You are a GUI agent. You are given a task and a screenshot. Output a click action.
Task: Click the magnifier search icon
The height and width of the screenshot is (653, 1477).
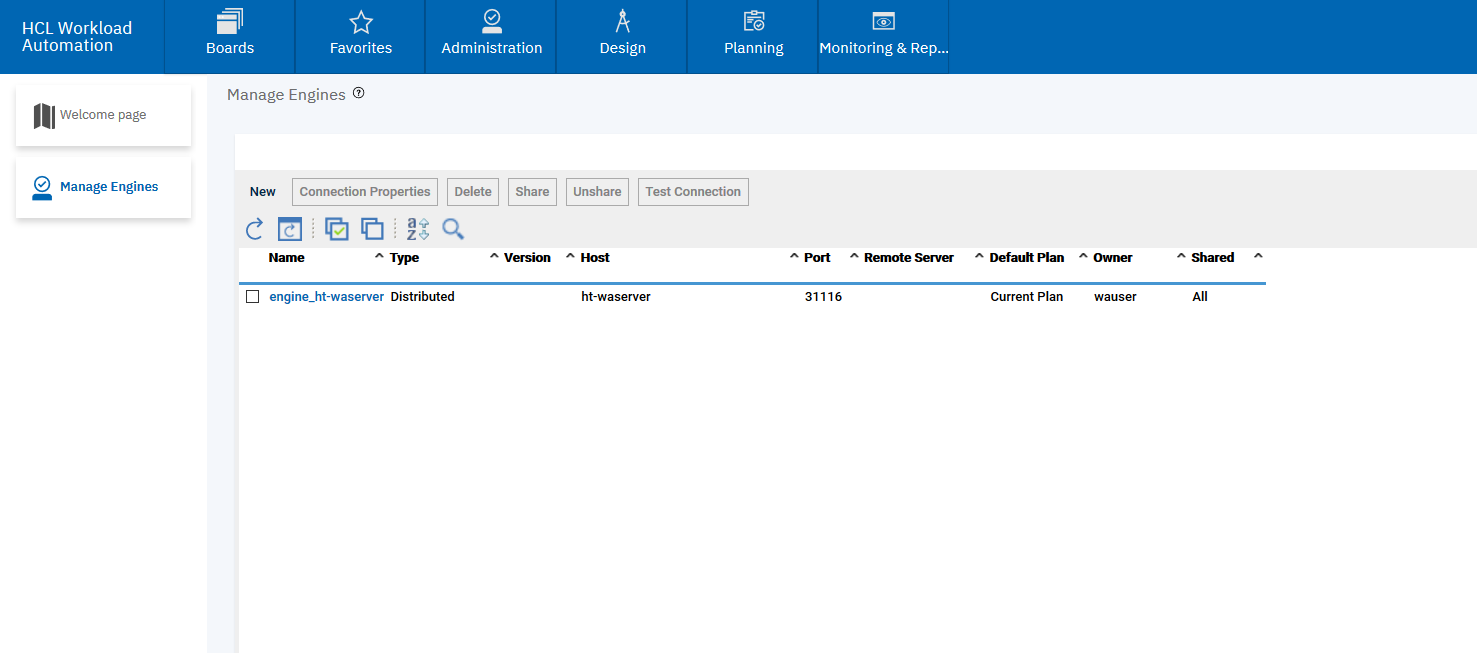tap(453, 229)
